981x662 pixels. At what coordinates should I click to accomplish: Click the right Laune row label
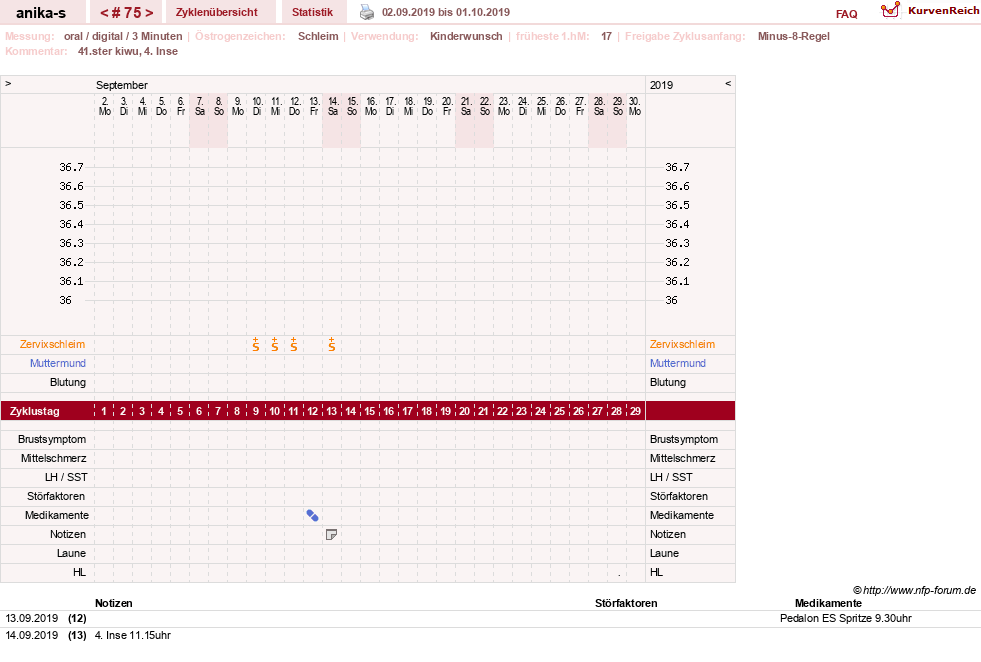[664, 554]
